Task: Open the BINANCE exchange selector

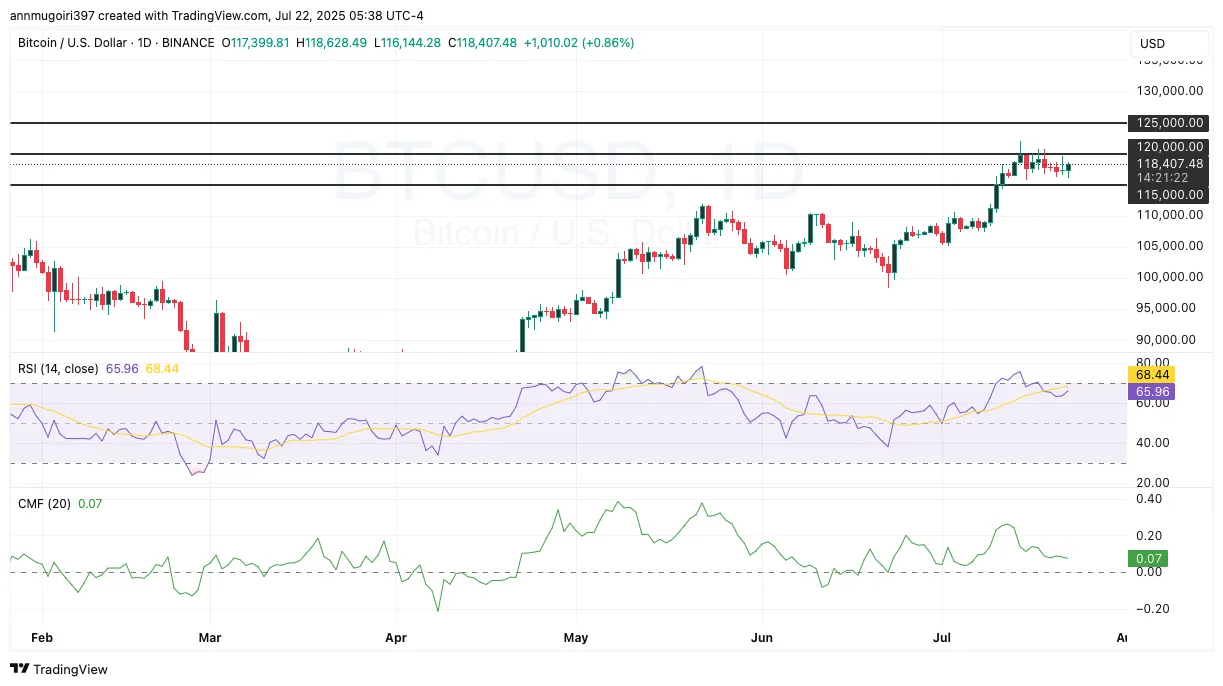Action: point(190,44)
